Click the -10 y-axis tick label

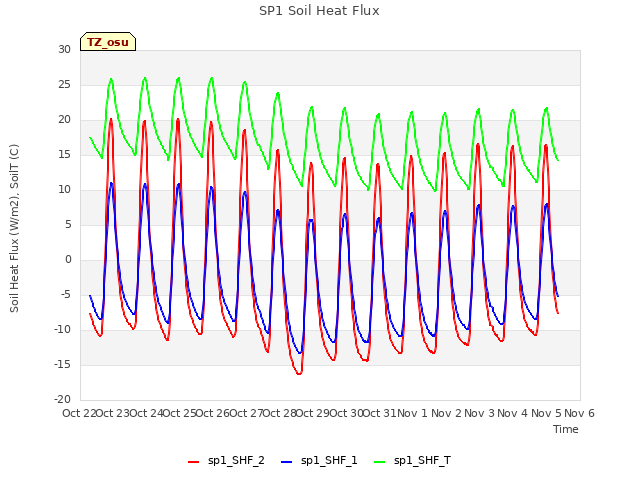pos(62,329)
